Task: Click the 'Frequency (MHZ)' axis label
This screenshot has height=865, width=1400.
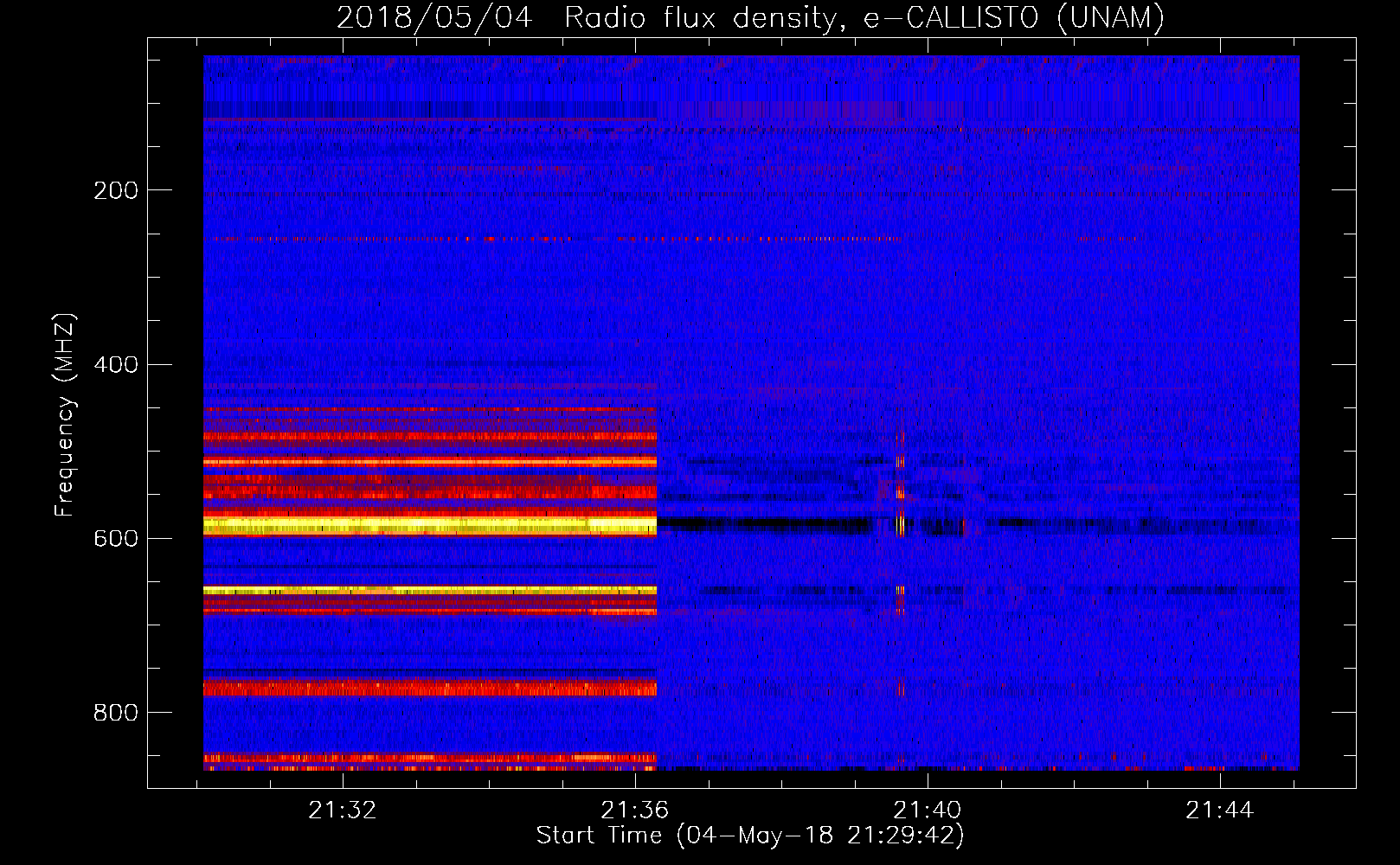Action: tap(64, 415)
